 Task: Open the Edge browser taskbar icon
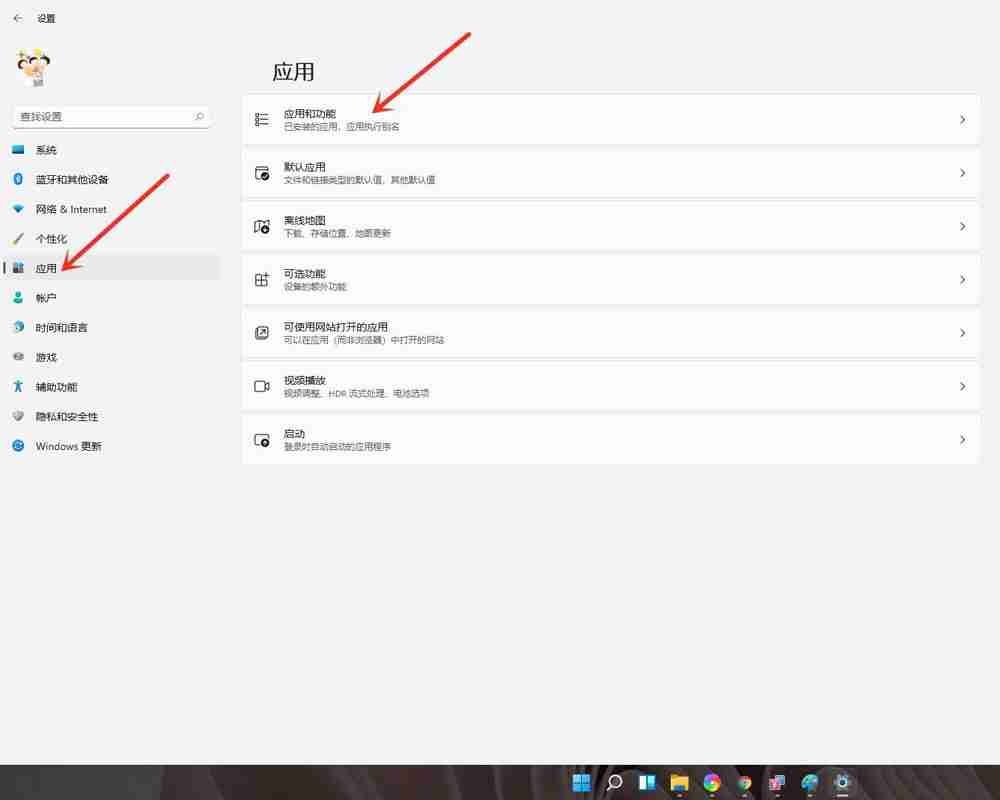coord(809,782)
